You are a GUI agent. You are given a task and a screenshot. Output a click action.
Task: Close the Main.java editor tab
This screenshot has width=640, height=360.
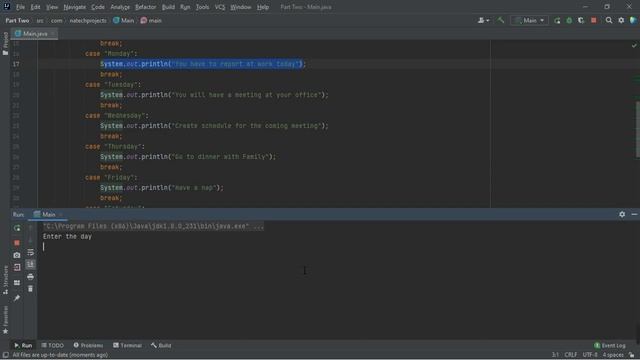(x=53, y=34)
